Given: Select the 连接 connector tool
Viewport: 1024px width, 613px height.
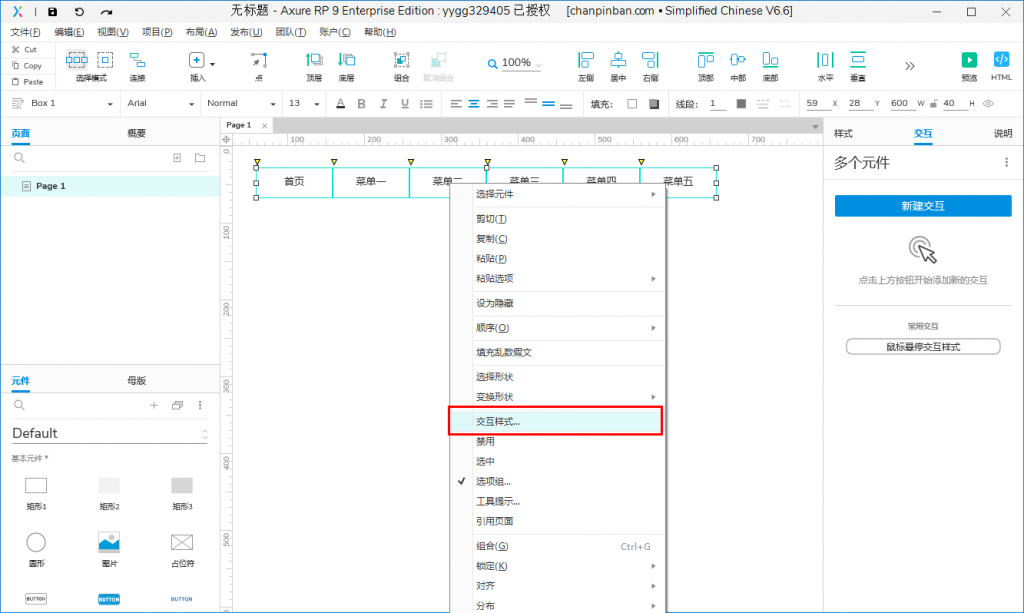Looking at the screenshot, I should click(x=137, y=60).
